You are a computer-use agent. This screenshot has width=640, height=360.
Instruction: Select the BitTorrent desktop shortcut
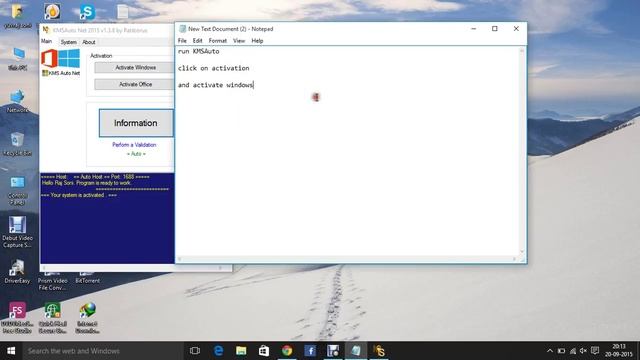(x=87, y=278)
